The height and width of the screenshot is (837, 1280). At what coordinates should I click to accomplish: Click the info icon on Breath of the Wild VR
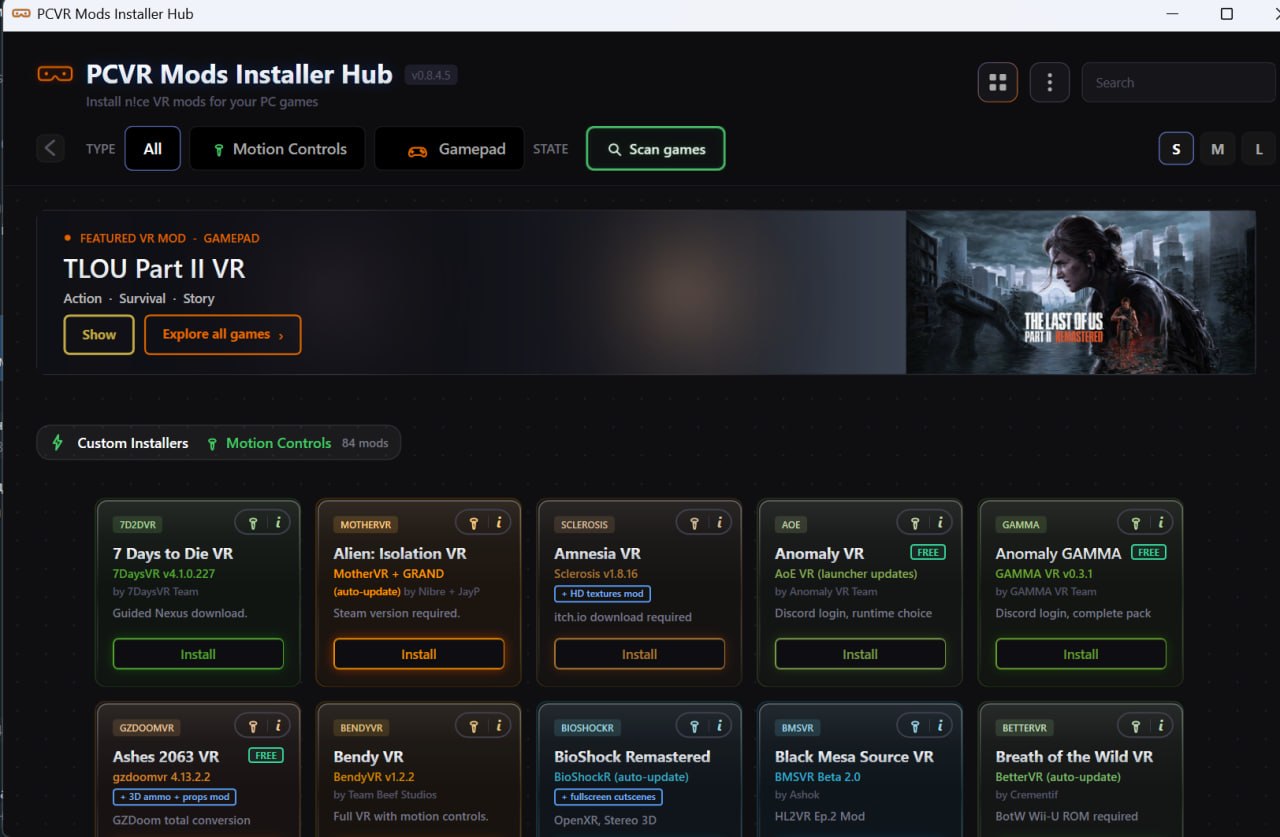[1160, 726]
